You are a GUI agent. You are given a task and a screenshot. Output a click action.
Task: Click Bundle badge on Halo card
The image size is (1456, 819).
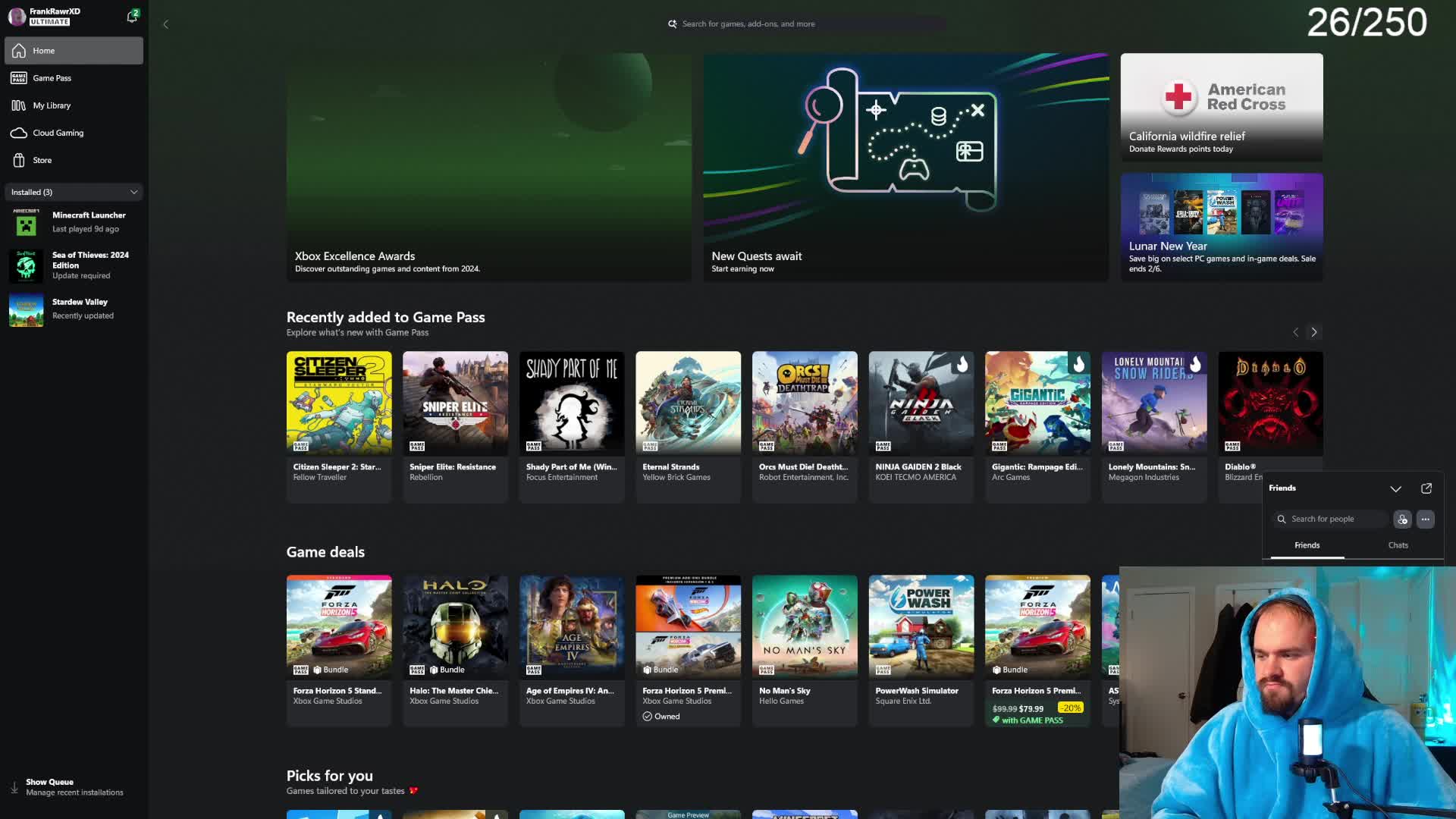[x=447, y=670]
